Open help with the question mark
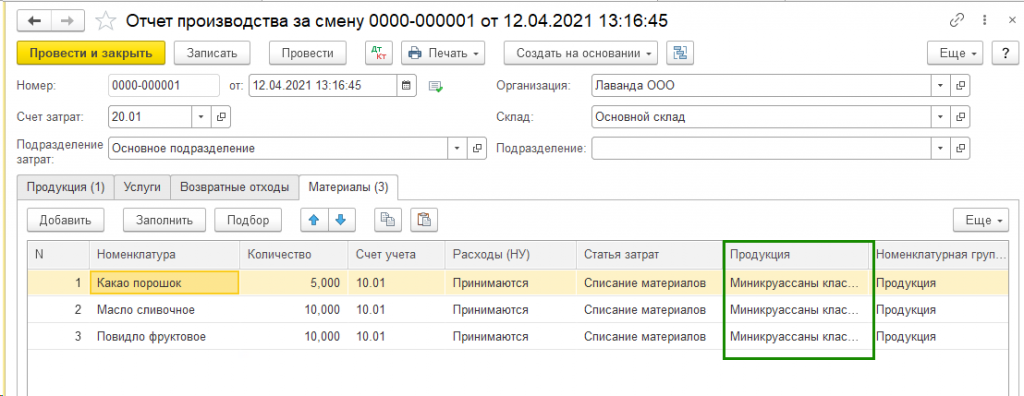This screenshot has height=396, width=1024. [x=1006, y=53]
